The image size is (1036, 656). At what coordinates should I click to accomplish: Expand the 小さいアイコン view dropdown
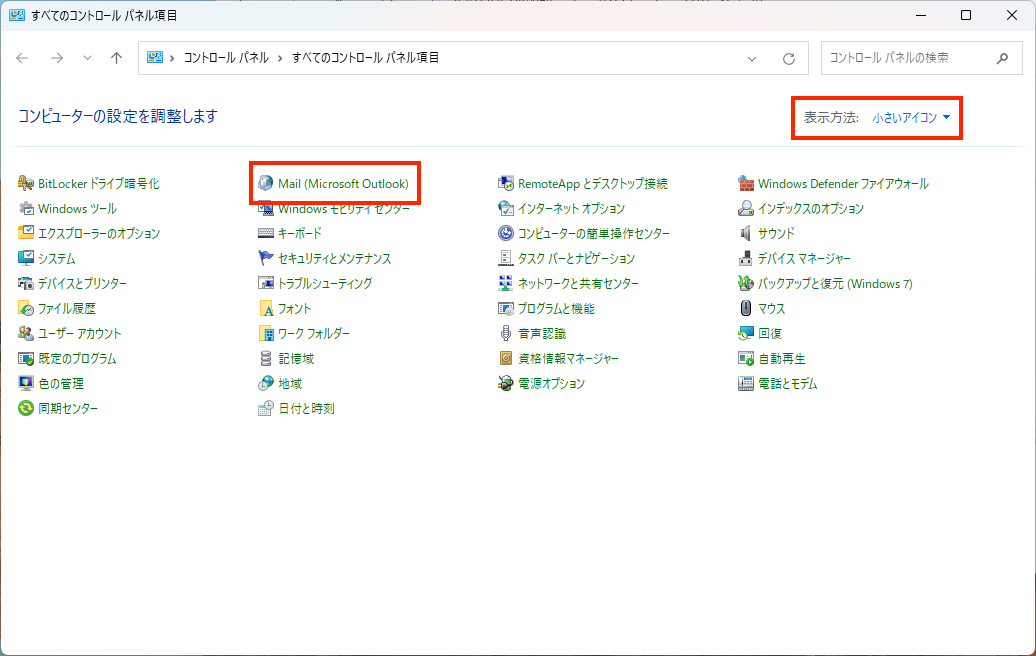click(x=910, y=118)
